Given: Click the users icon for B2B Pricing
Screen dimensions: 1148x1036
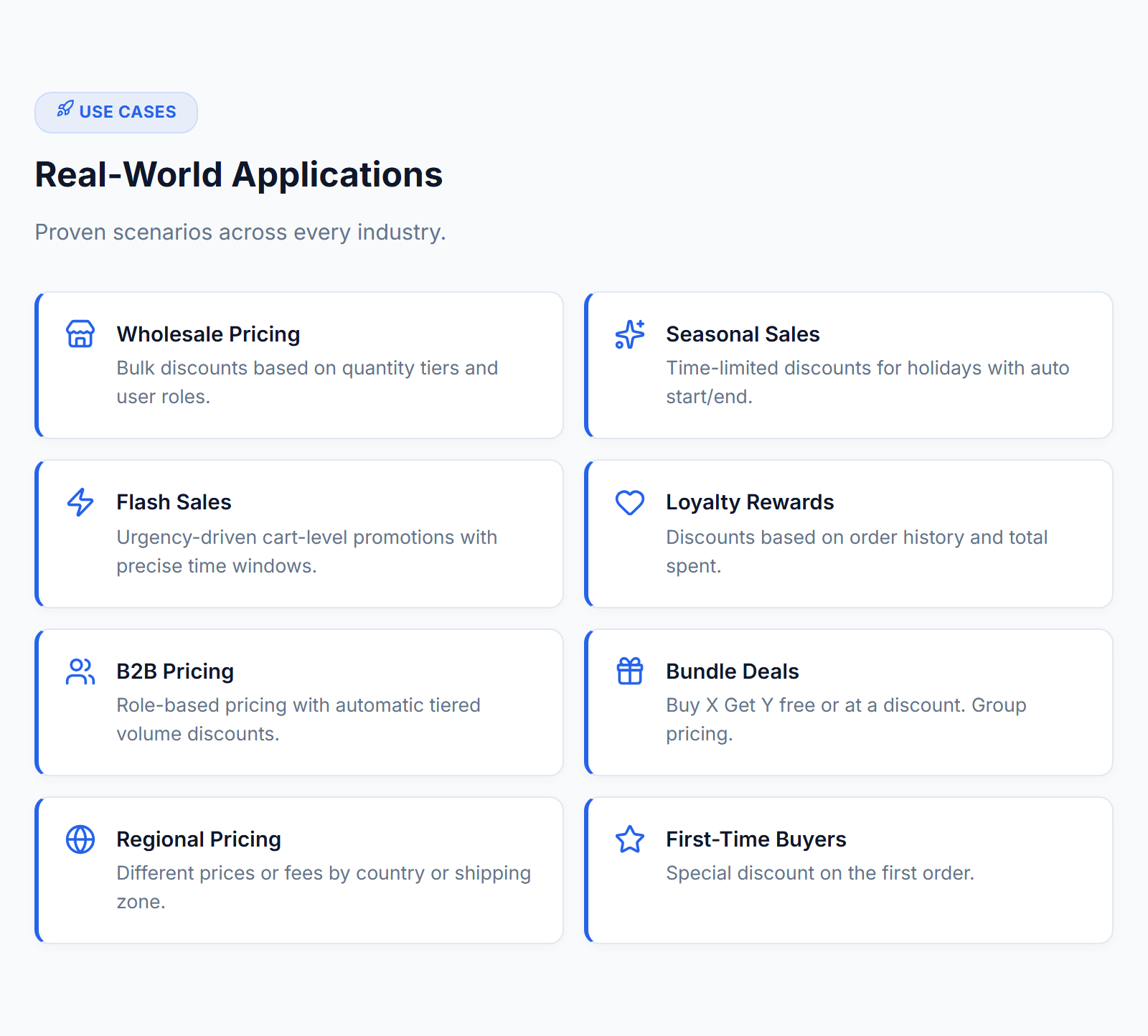Looking at the screenshot, I should [80, 672].
